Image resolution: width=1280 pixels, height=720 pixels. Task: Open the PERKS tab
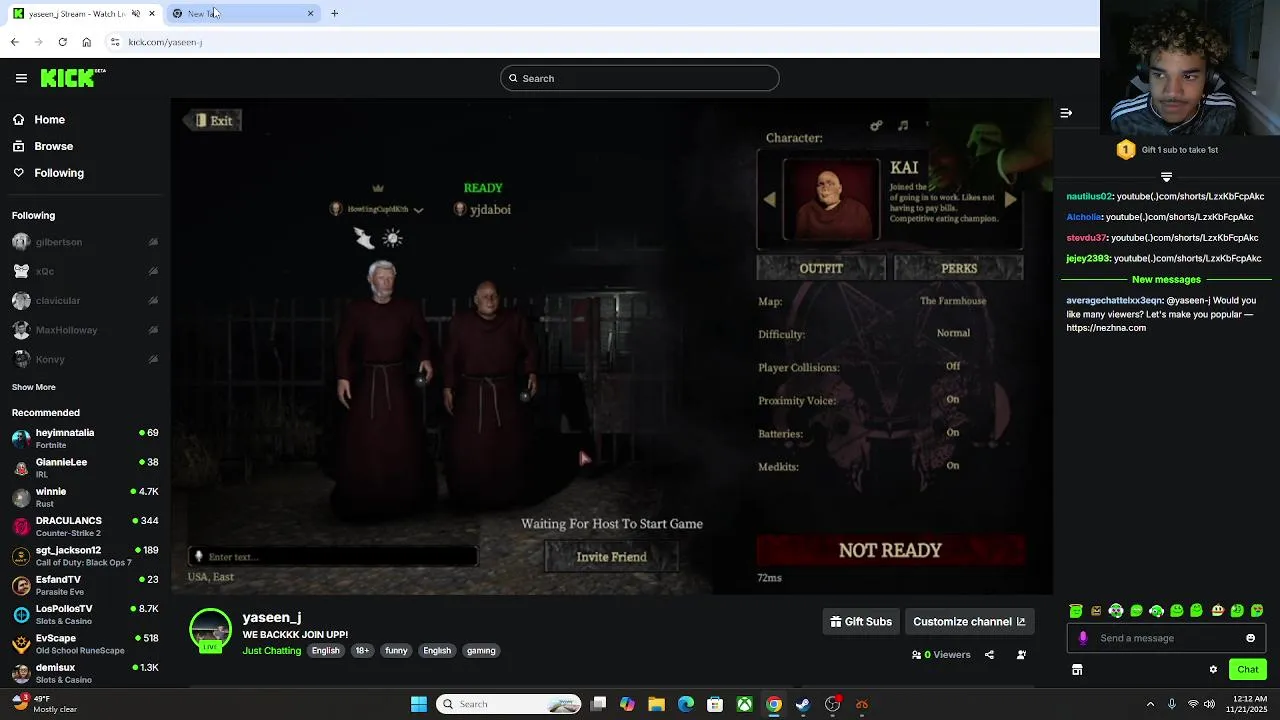pyautogui.click(x=959, y=268)
